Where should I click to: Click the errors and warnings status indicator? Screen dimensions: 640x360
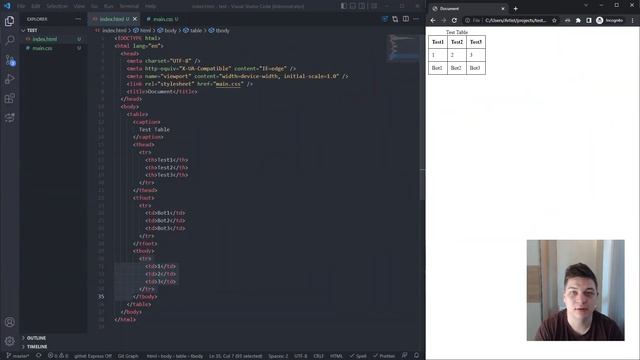pos(58,356)
